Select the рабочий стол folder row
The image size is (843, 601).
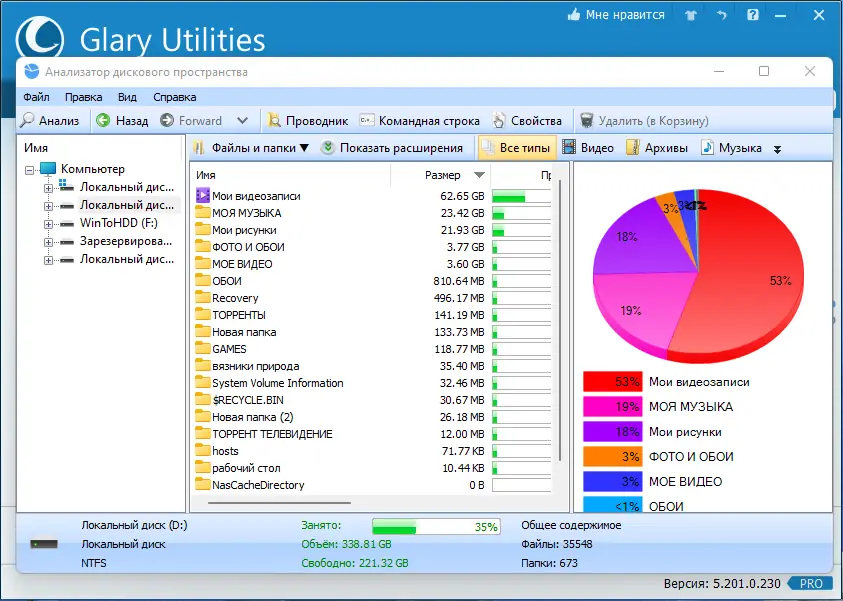point(373,468)
